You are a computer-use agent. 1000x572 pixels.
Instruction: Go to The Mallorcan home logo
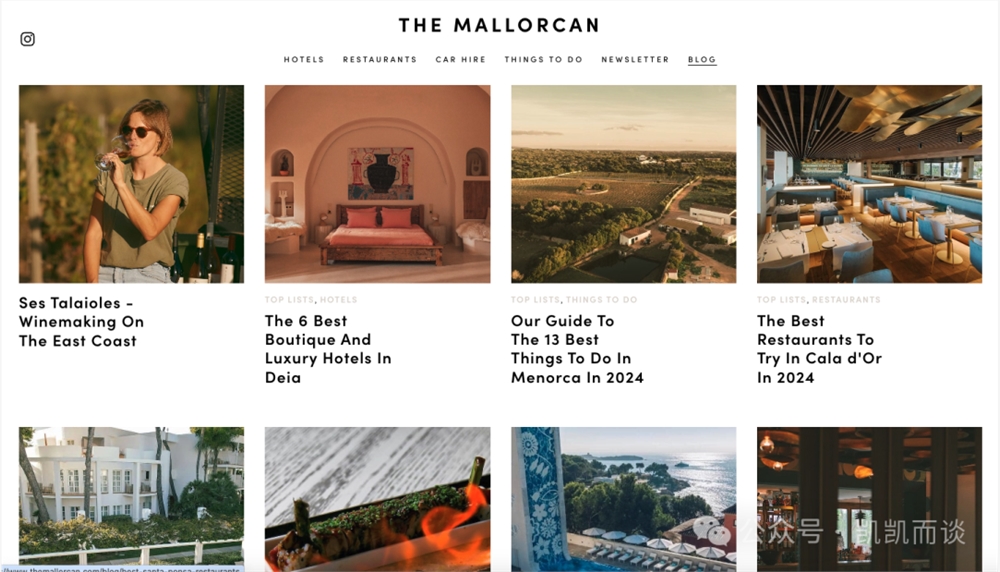tap(499, 26)
